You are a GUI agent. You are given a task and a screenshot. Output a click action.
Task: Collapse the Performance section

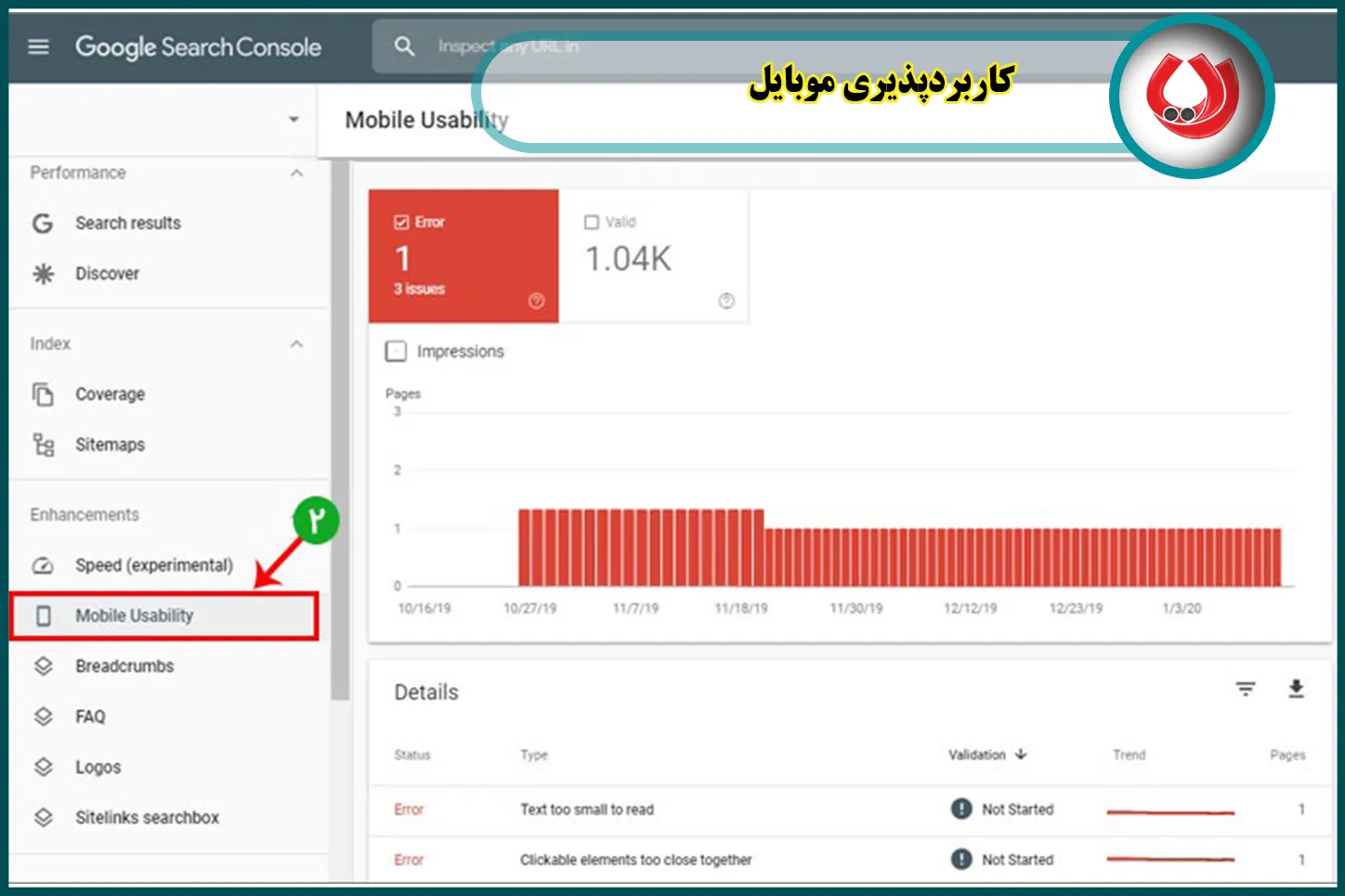(296, 173)
